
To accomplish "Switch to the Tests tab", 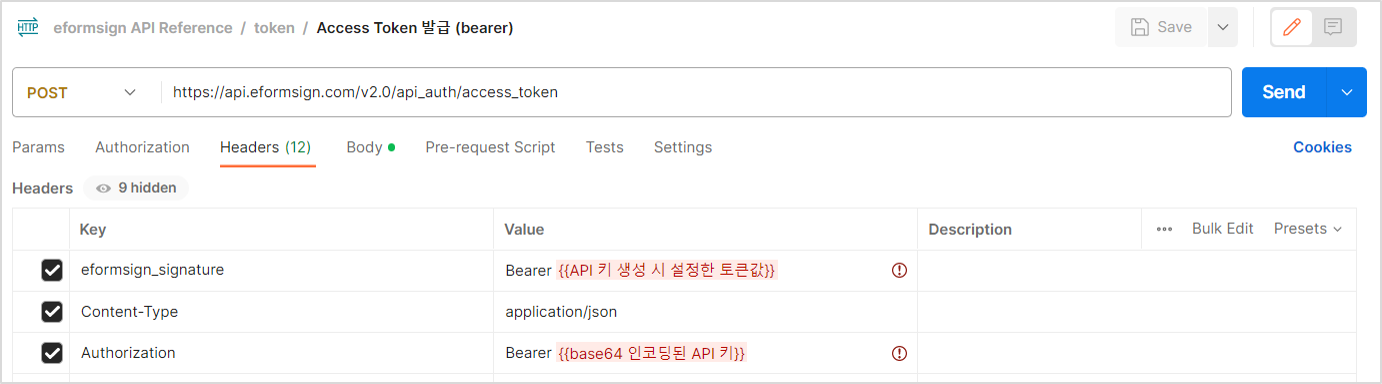I will [x=604, y=147].
